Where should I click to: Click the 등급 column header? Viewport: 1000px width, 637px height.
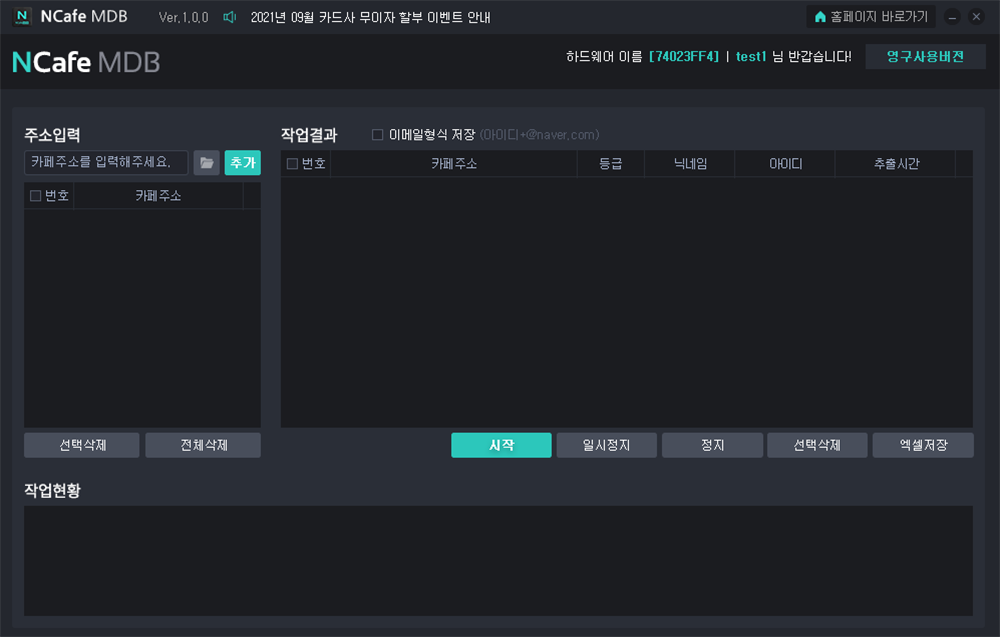[x=610, y=164]
